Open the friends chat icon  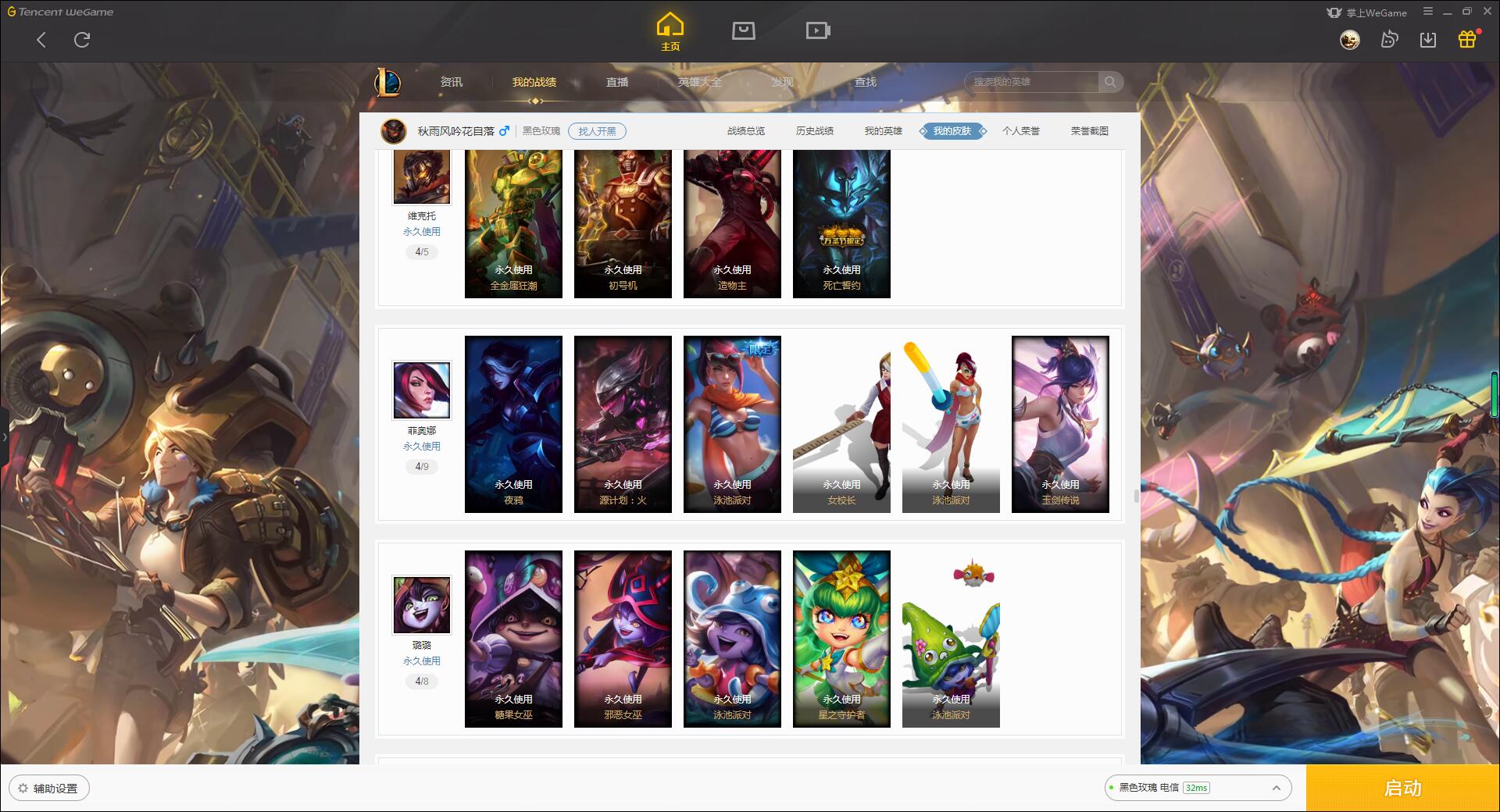1389,40
